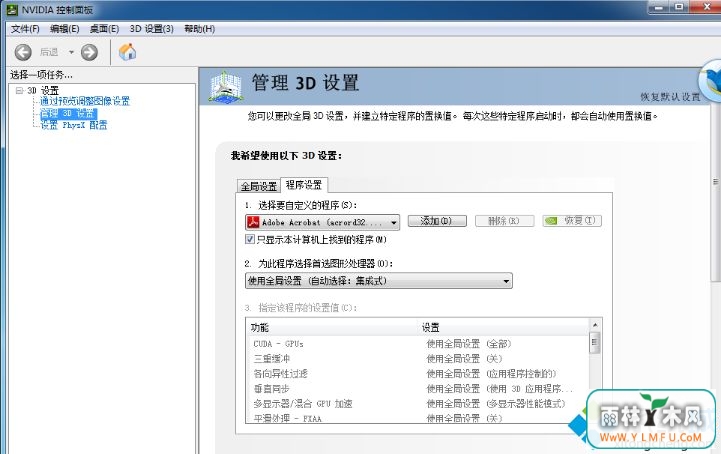Open the 编辑(E) menu
Viewport: 721px width, 454px height.
pos(64,29)
